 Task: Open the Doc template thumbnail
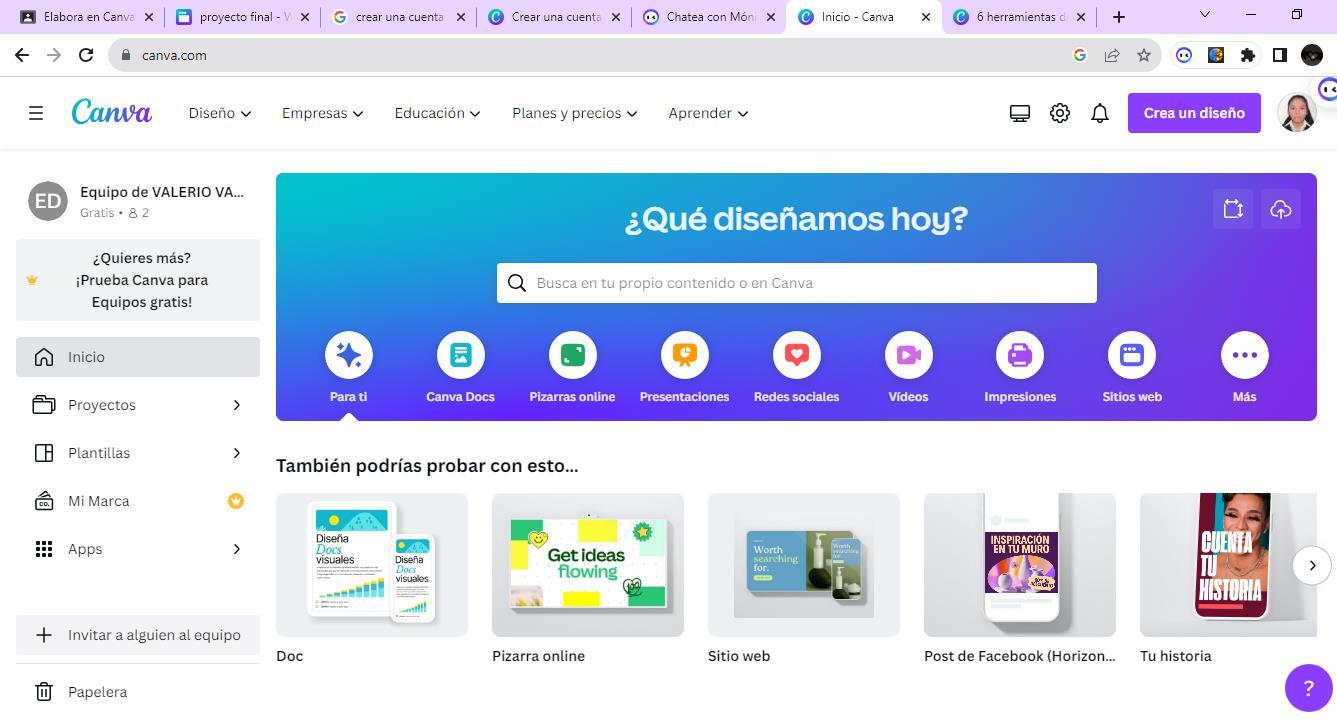[x=372, y=565]
